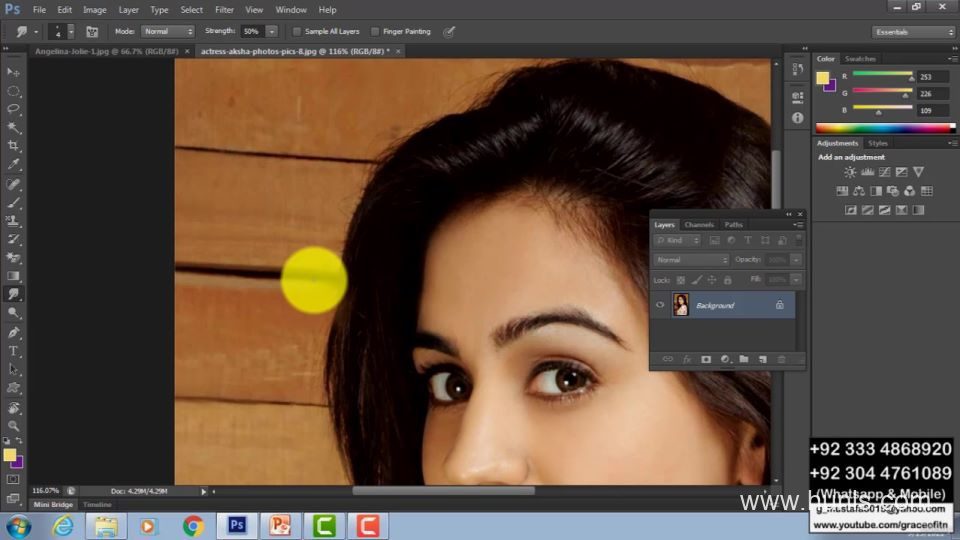
Task: Open the layer Opacity dropdown
Action: pyautogui.click(x=796, y=260)
